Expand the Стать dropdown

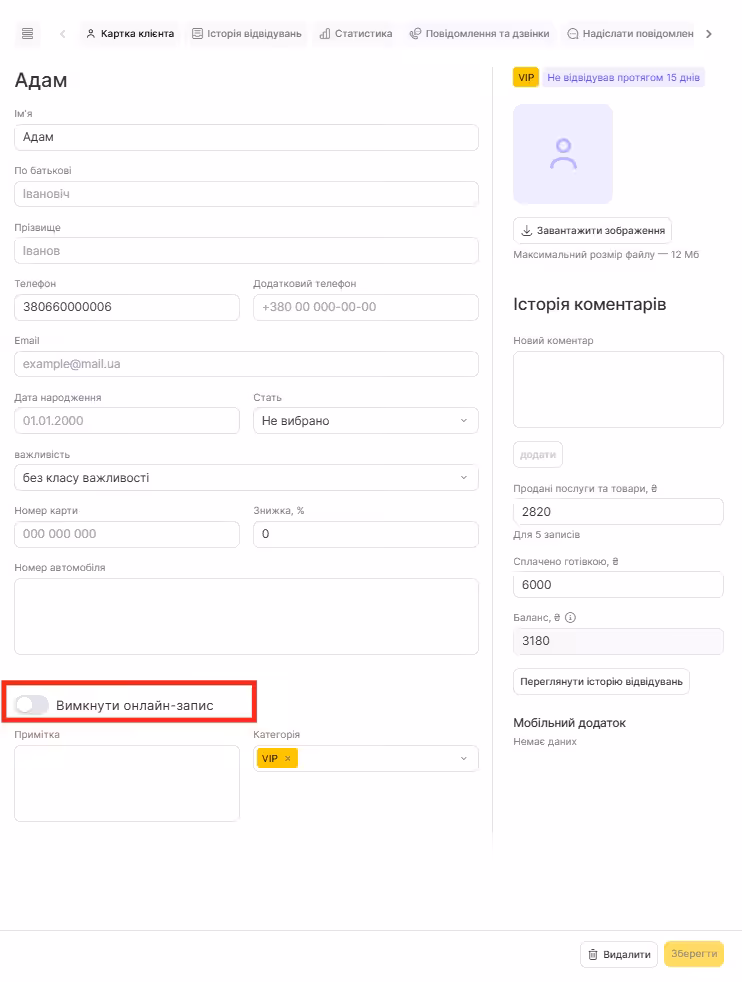365,421
